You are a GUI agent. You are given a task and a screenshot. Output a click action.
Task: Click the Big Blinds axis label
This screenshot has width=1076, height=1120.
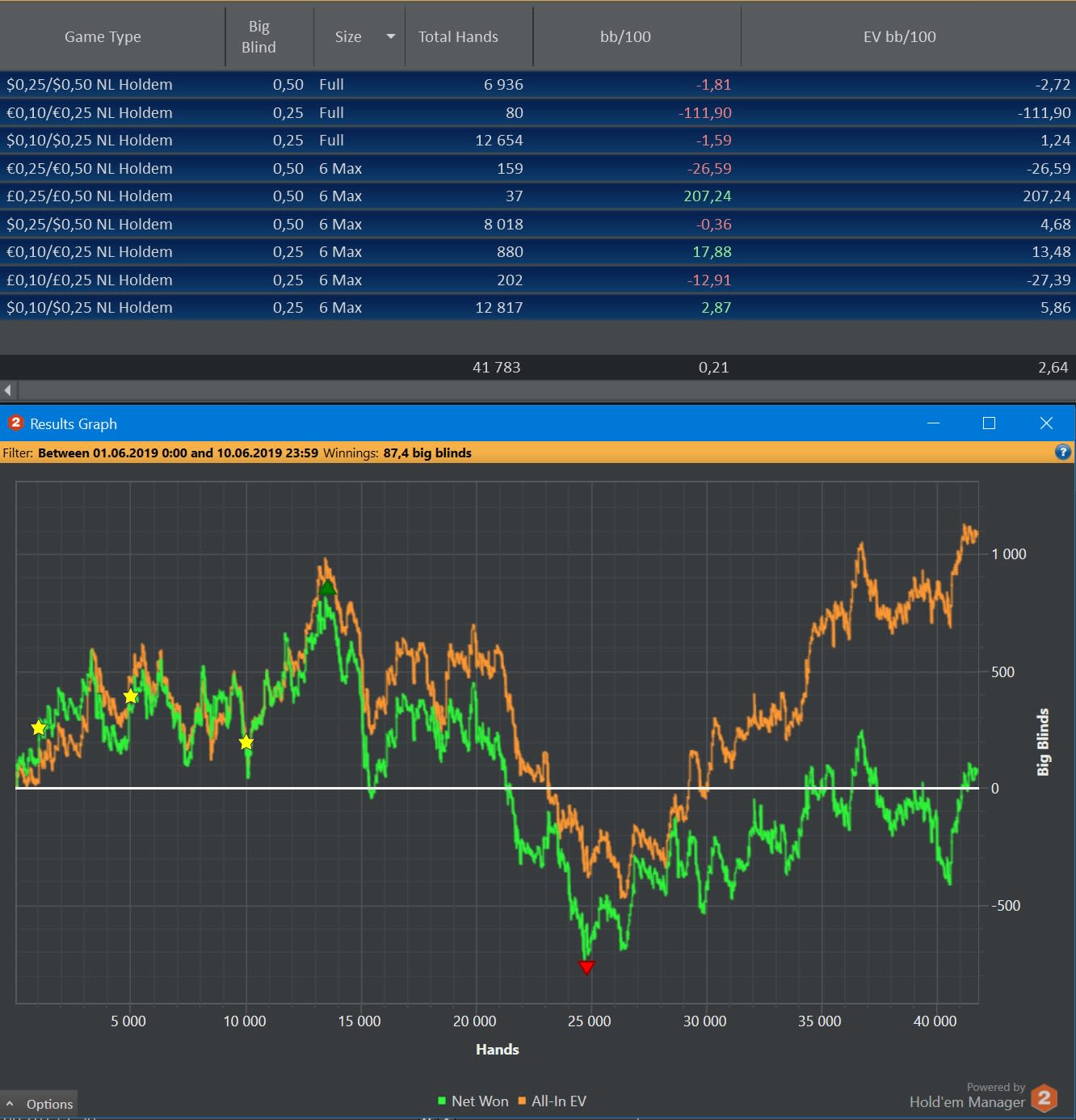(x=1043, y=742)
